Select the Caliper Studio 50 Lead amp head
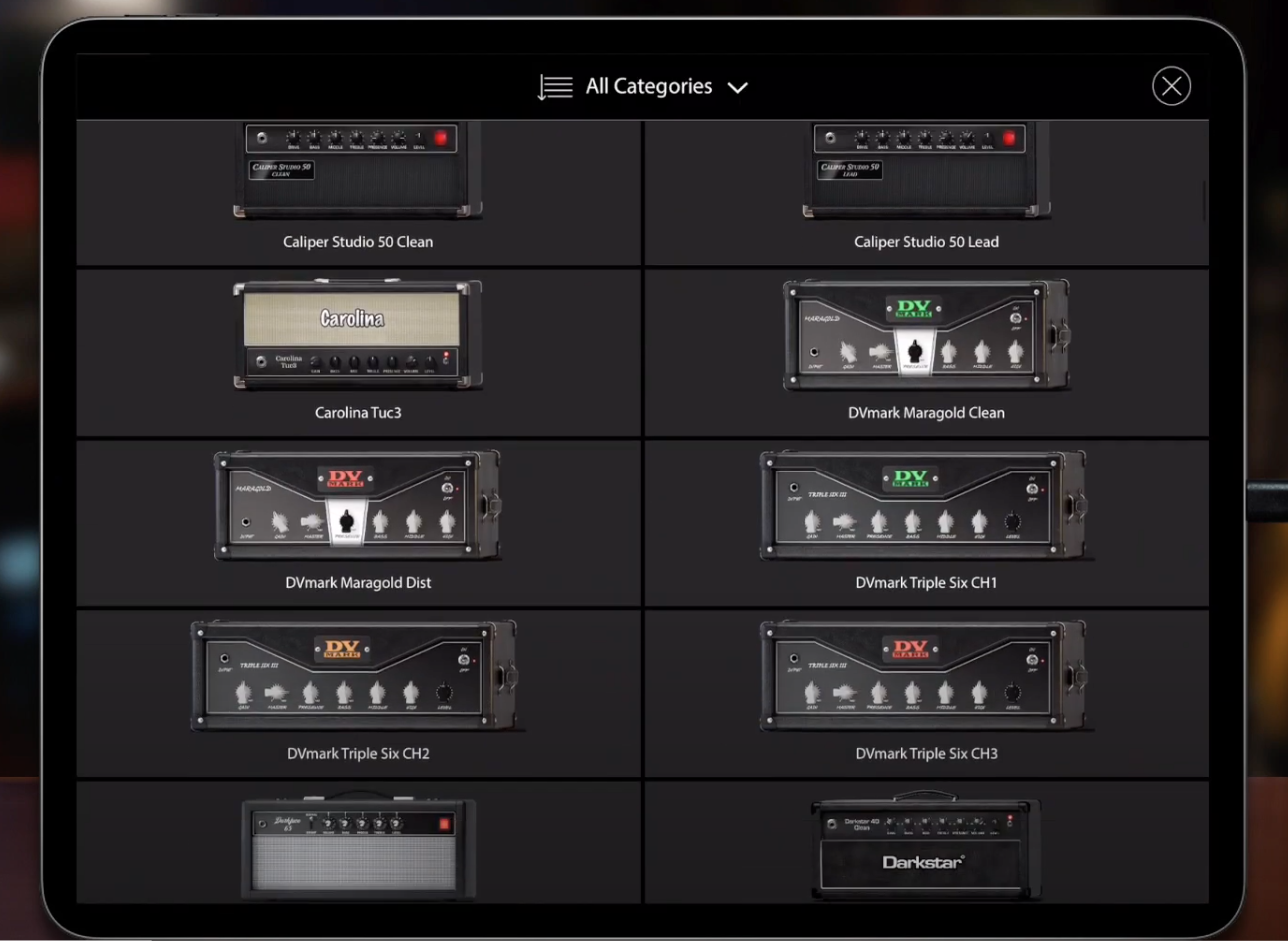The height and width of the screenshot is (941, 1288). tap(926, 169)
